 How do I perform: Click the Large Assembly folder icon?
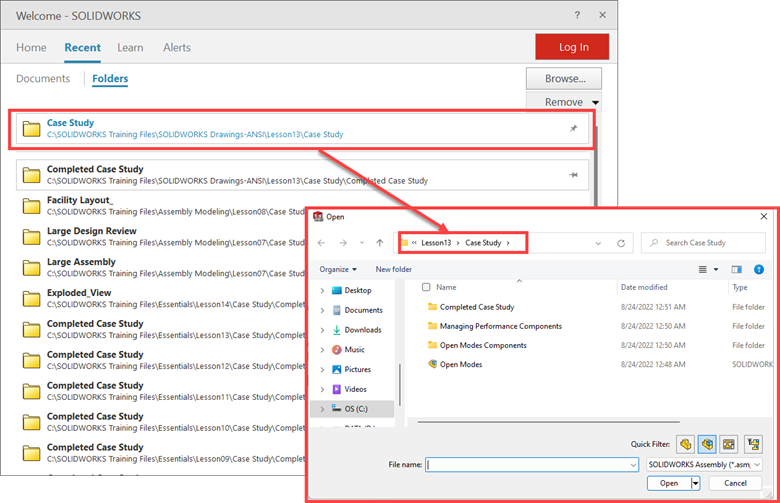click(x=31, y=267)
